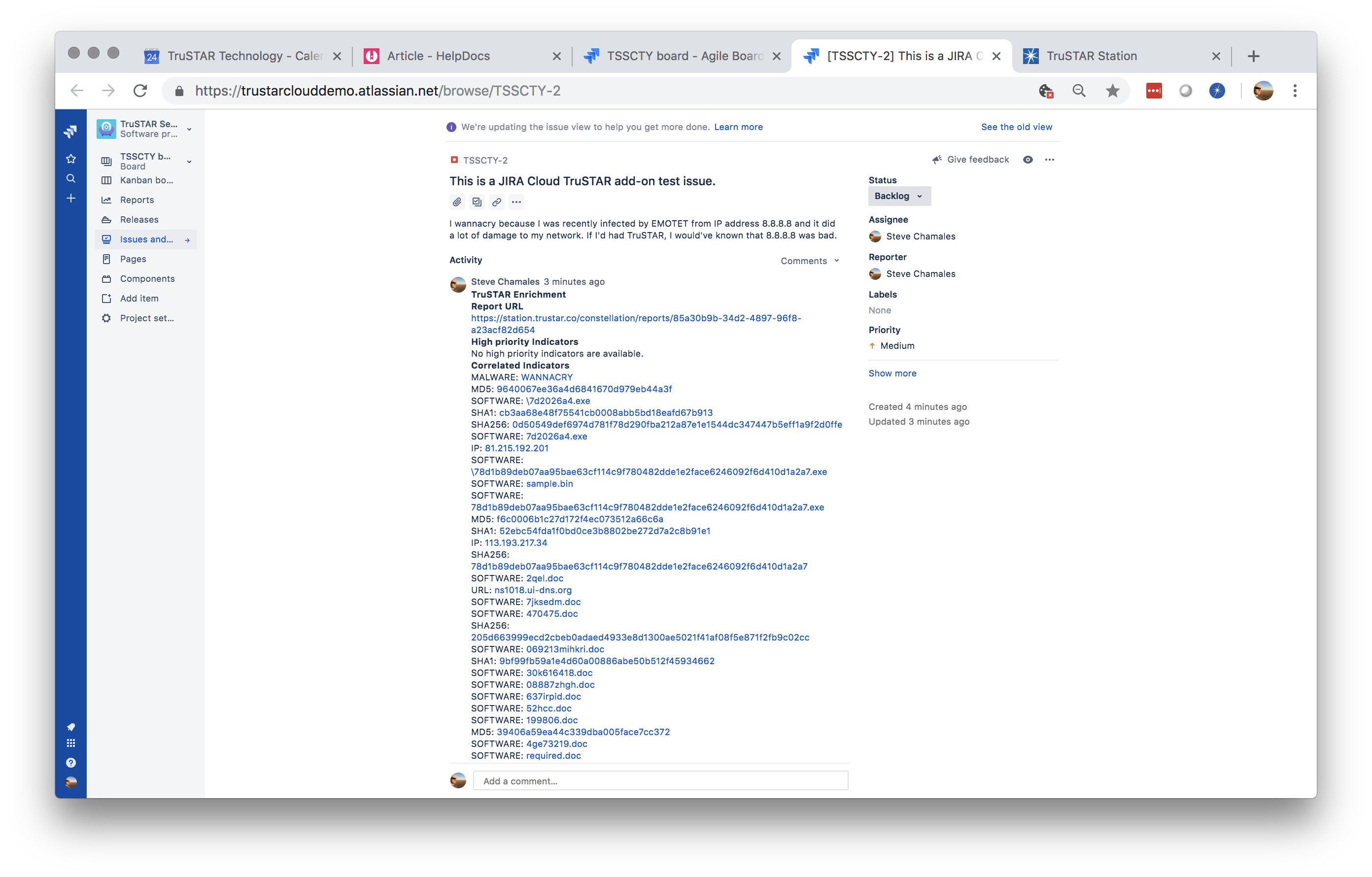Open Jira search magnifier icon
1372x877 pixels.
tap(70, 178)
